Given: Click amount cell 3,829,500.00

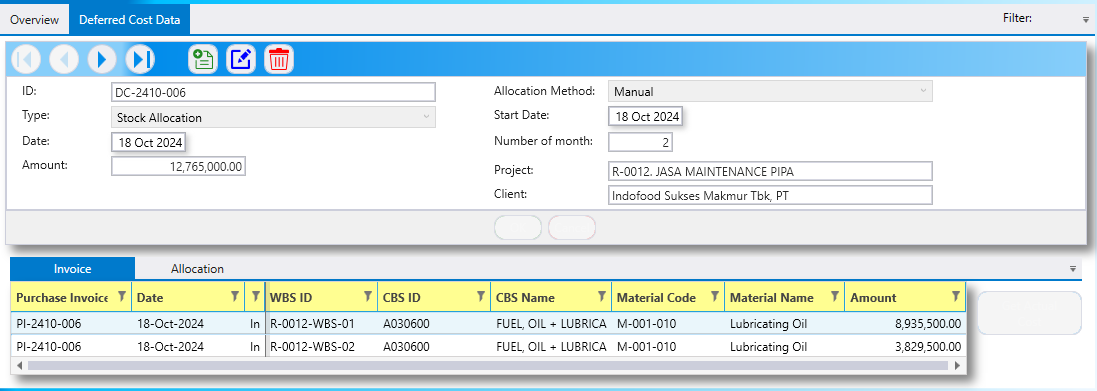Looking at the screenshot, I should 905,346.
